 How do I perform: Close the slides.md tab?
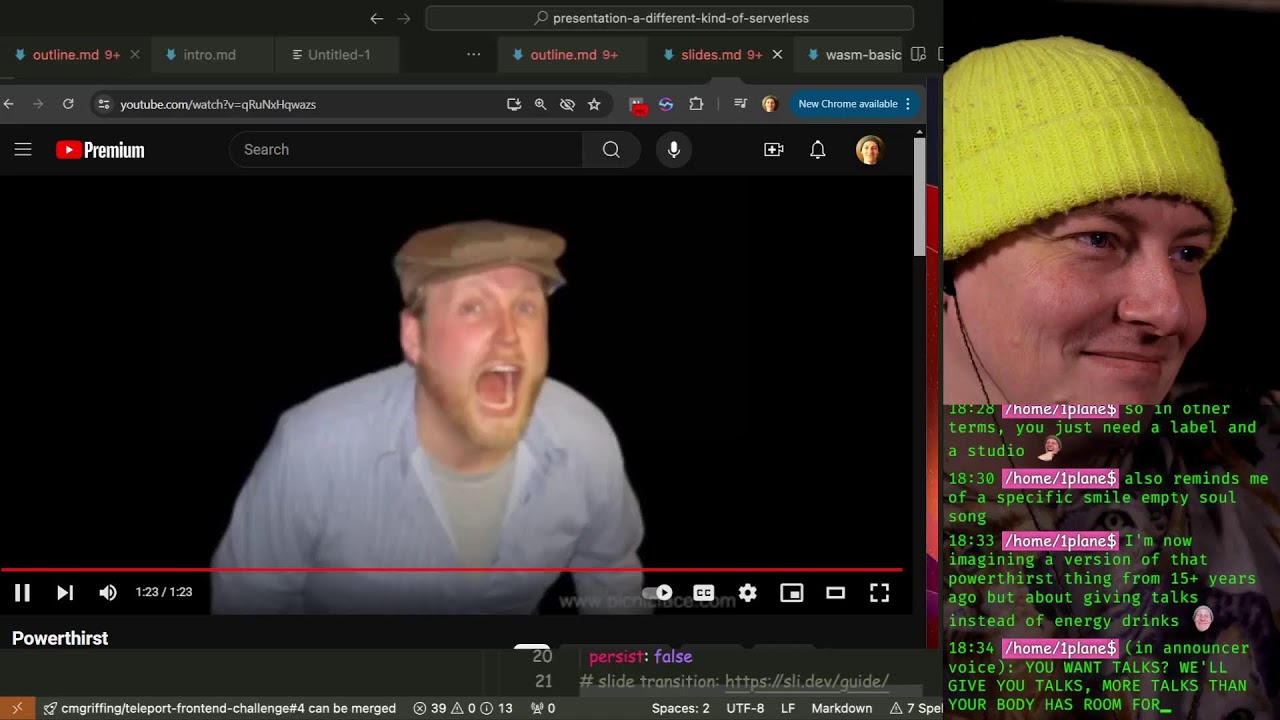(x=777, y=55)
